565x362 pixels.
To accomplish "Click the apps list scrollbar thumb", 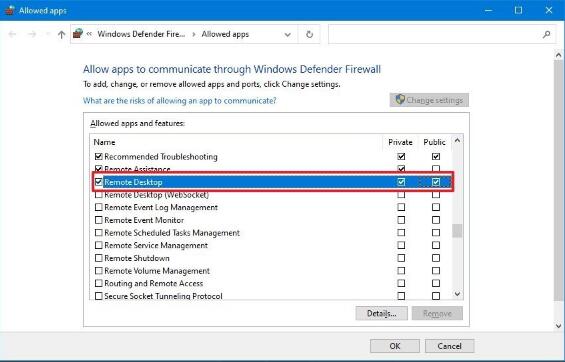I will click(457, 231).
